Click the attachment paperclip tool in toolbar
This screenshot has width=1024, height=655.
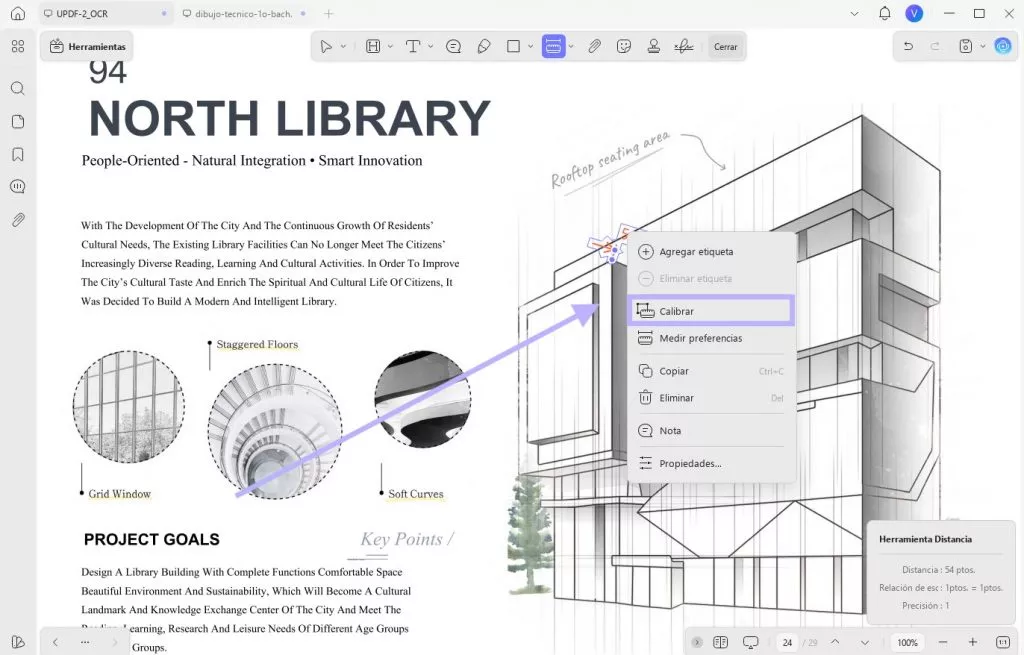tap(594, 46)
